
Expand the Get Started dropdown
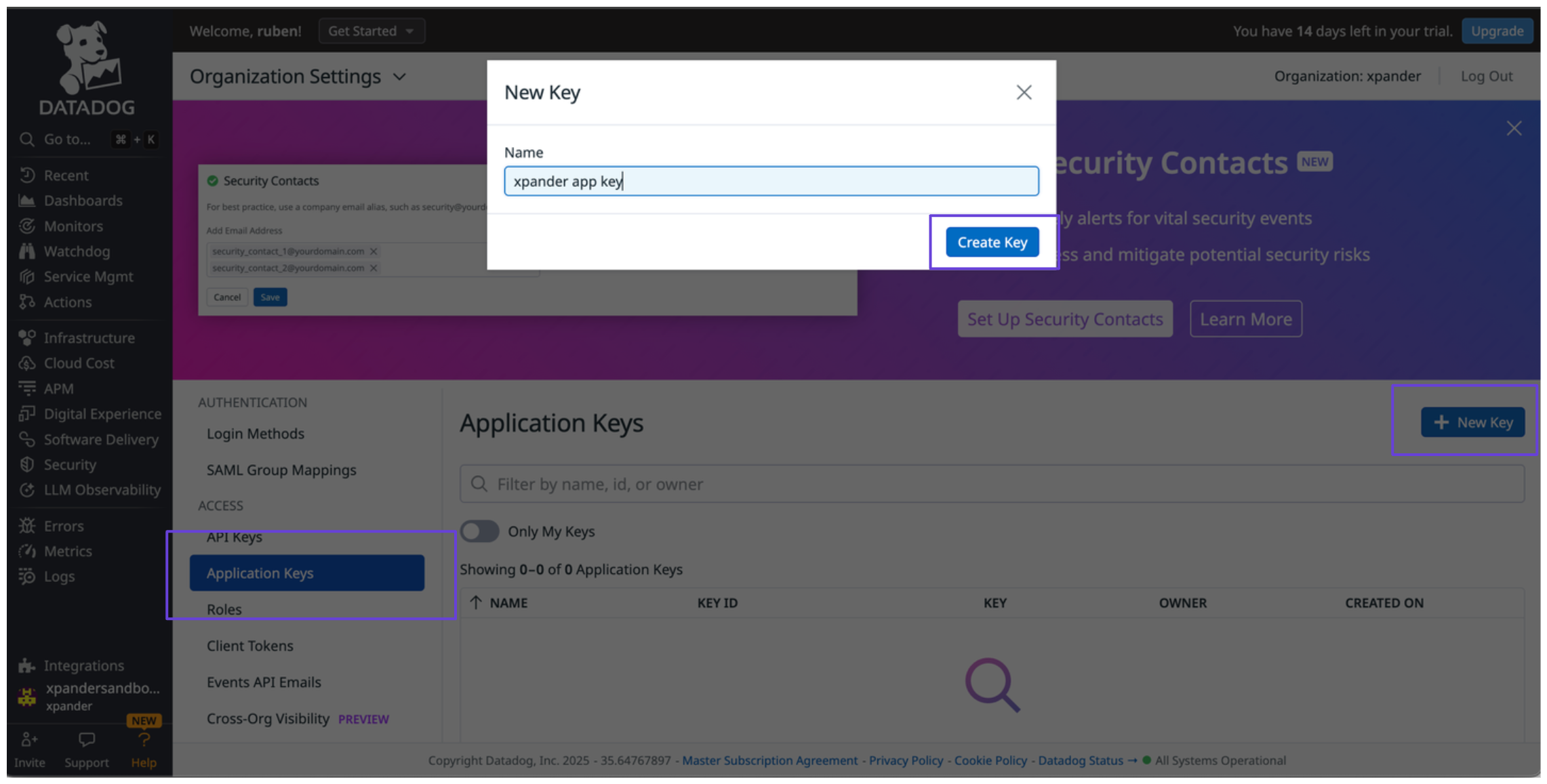371,31
